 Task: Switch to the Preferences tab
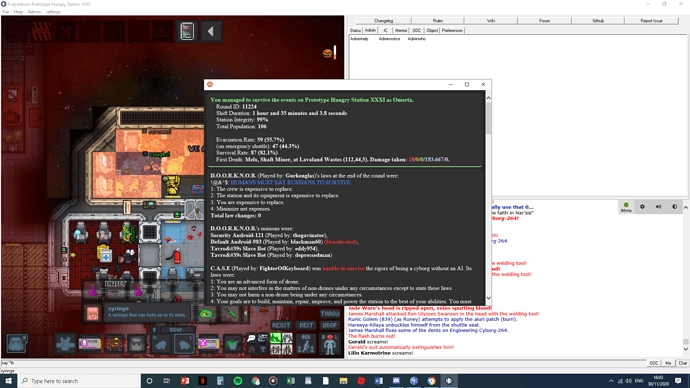pos(452,30)
